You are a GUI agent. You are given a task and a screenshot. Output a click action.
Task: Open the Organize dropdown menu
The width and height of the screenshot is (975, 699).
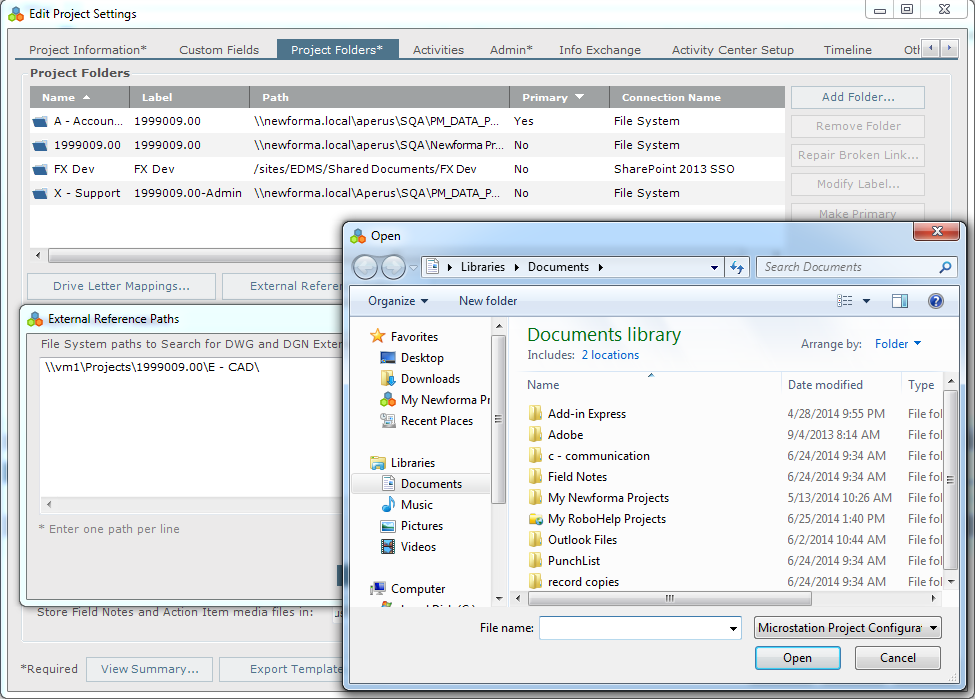coord(398,301)
